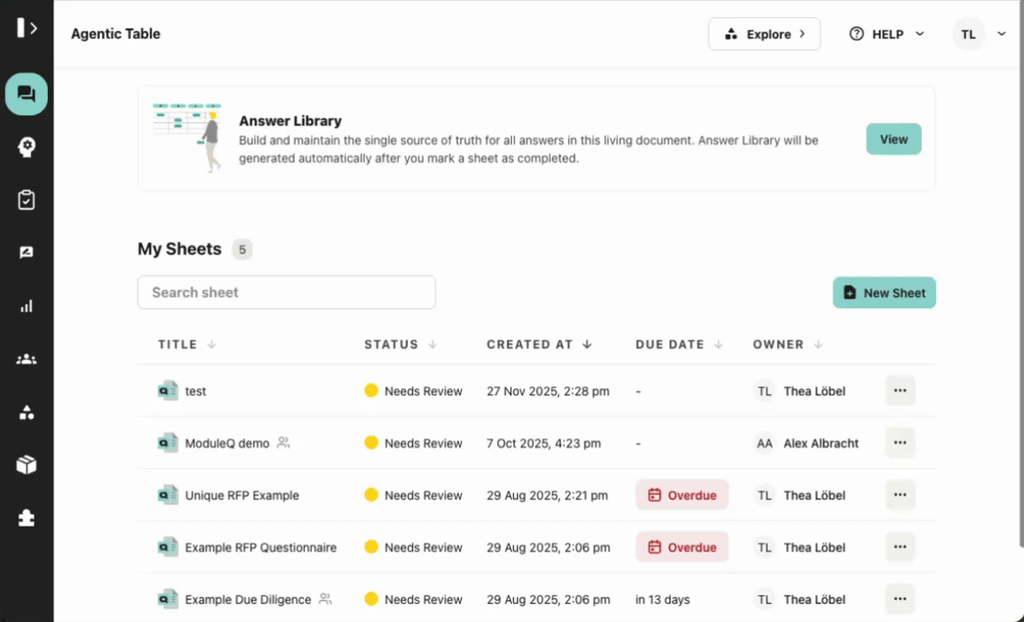
Task: View the Answer Library
Action: click(893, 139)
